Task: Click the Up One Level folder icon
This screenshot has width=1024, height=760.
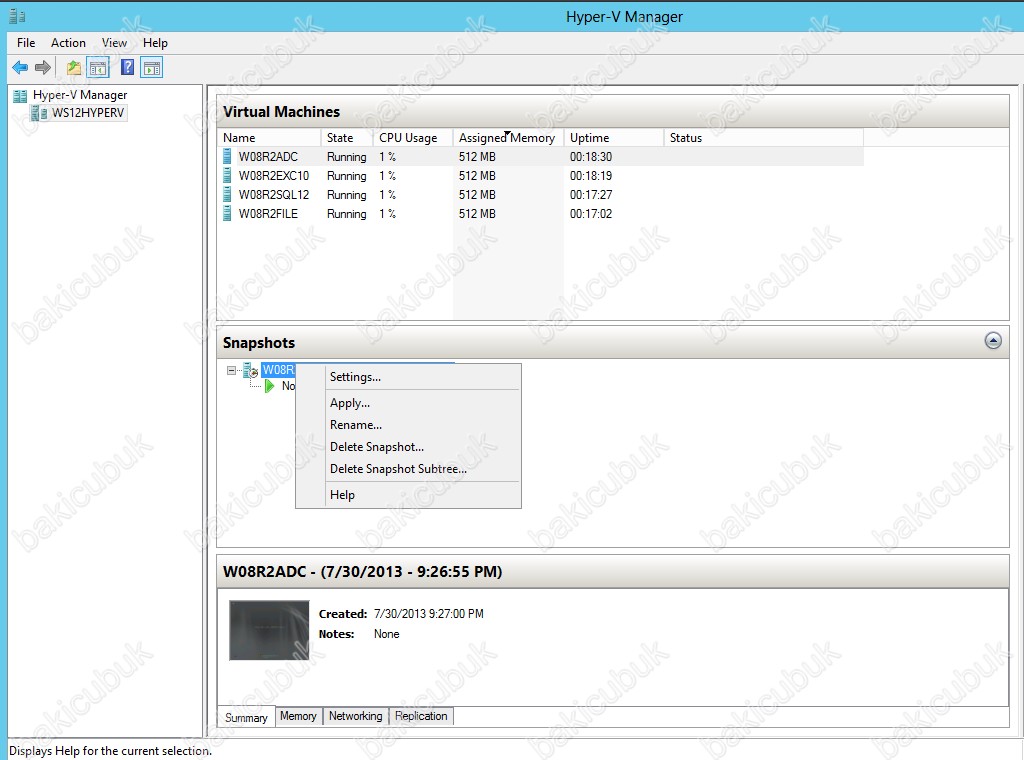Action: pos(74,67)
